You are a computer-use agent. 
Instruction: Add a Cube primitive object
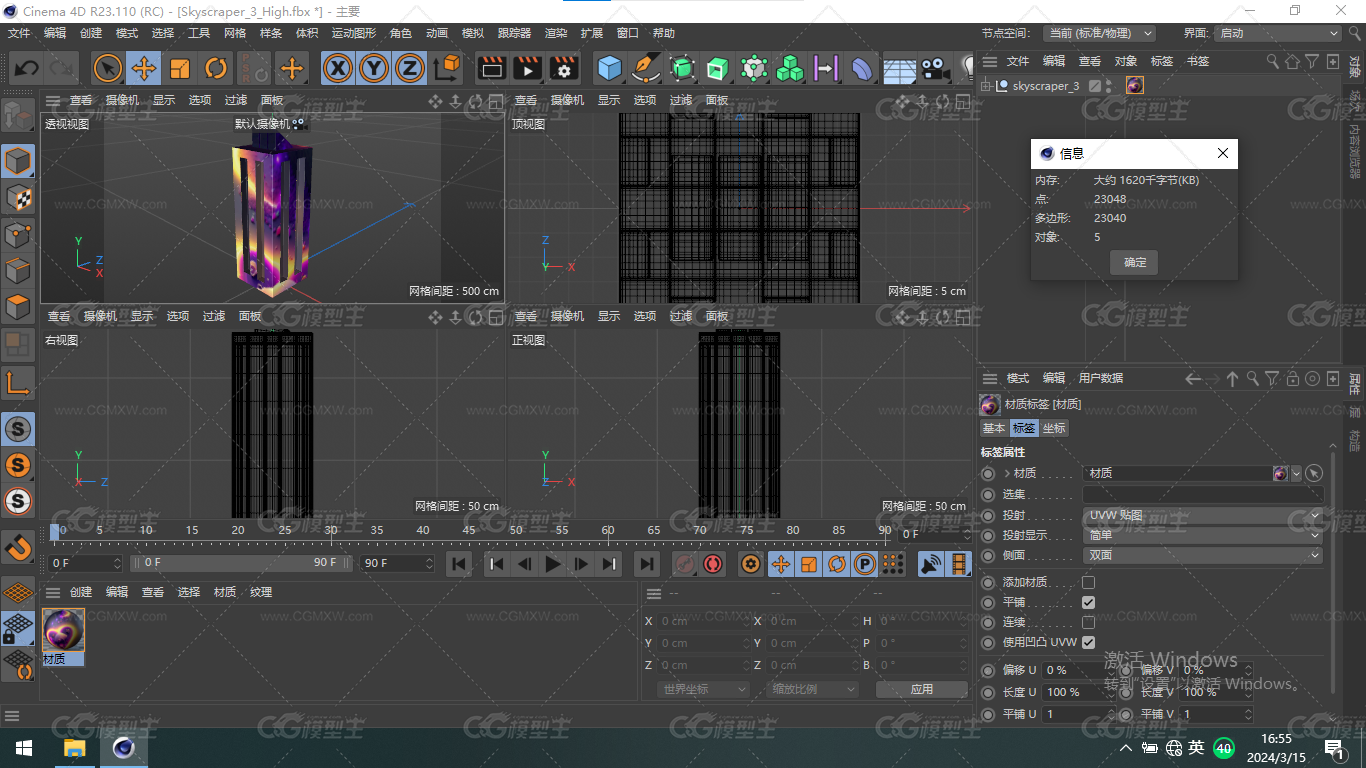point(609,68)
